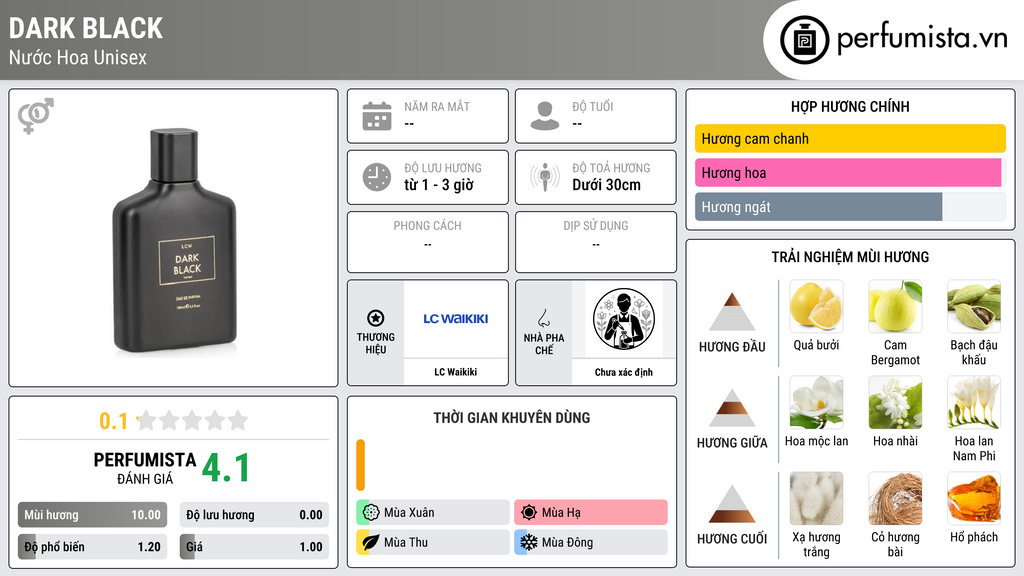Click the Hương đầu pyramid icon
The height and width of the screenshot is (576, 1024).
point(732,312)
